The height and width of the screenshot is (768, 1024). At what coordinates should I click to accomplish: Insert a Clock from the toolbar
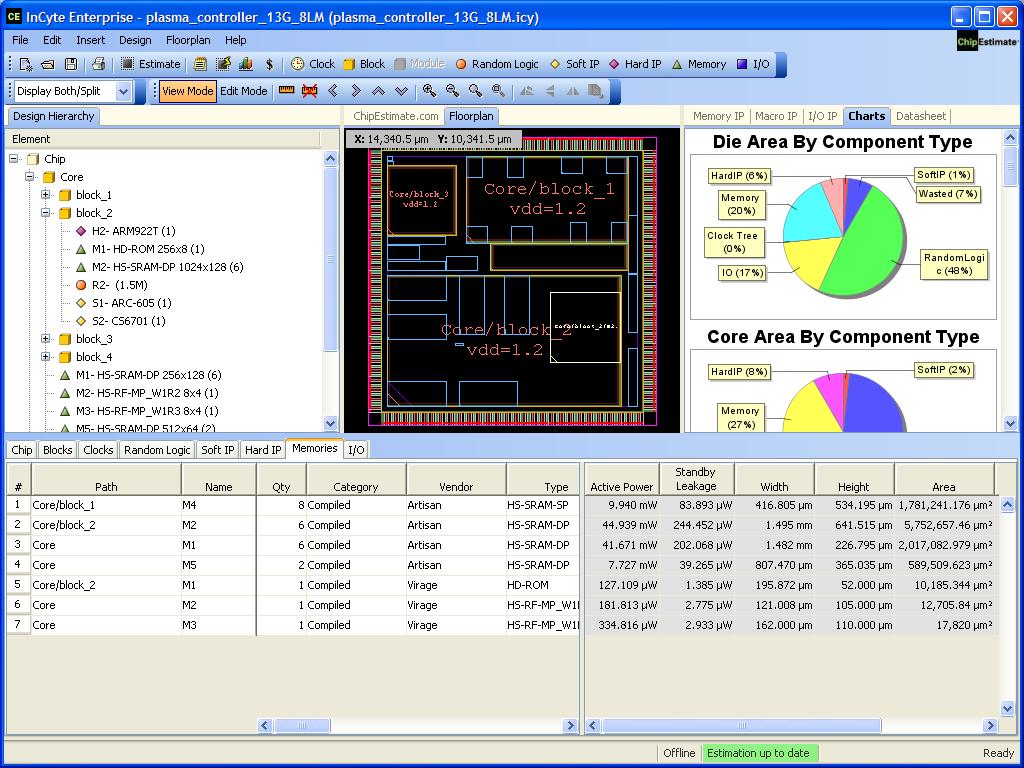[x=312, y=64]
